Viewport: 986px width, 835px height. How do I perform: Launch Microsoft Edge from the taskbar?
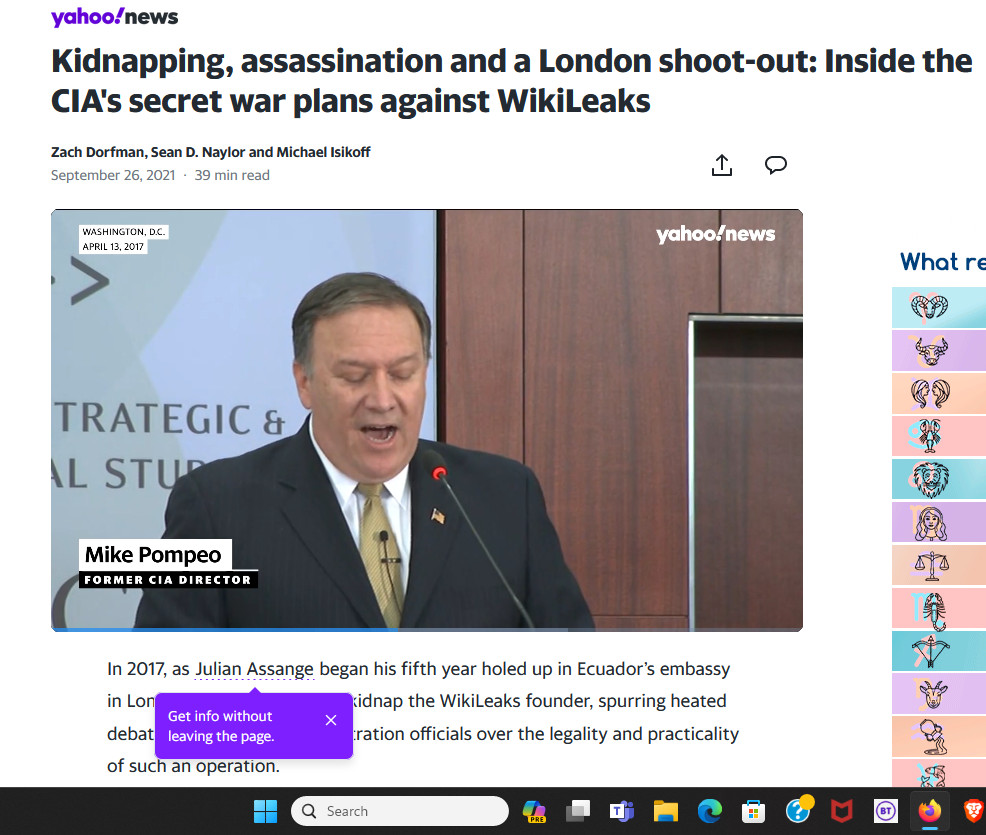coord(709,811)
